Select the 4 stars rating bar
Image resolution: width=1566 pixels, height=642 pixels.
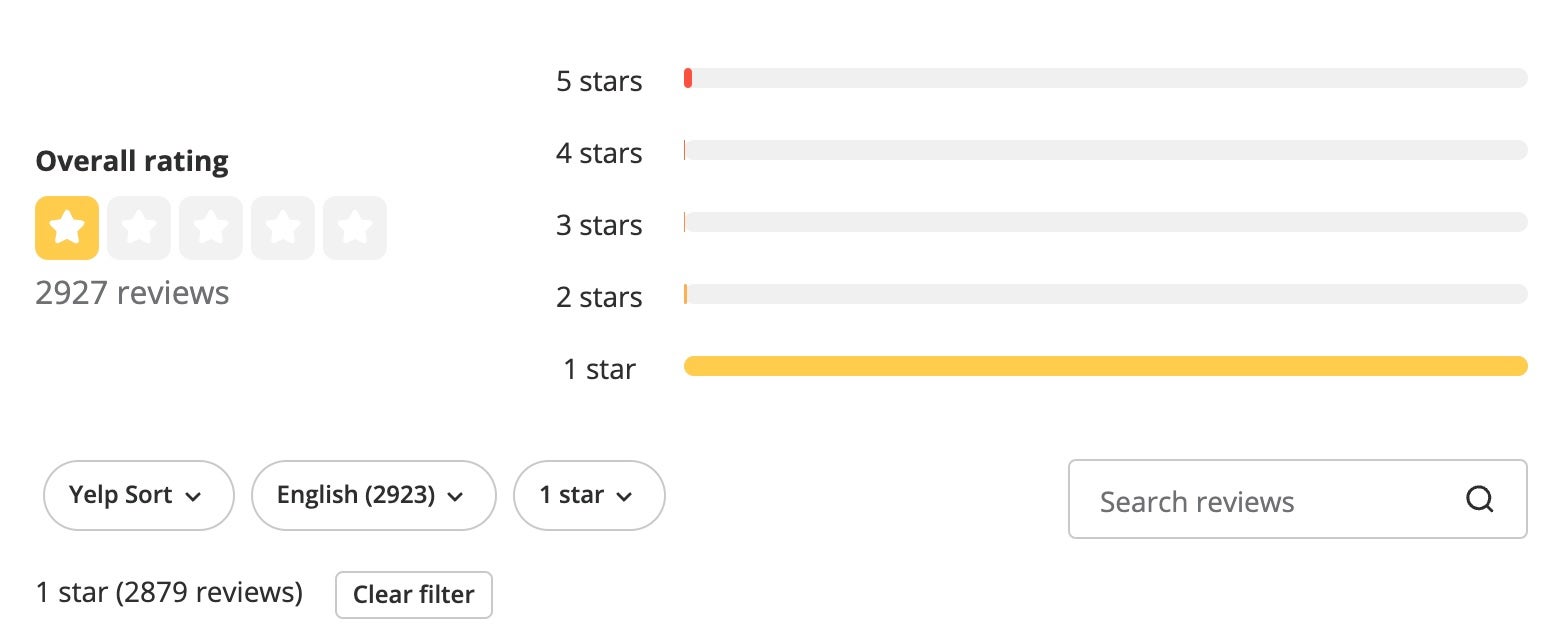coord(1105,150)
